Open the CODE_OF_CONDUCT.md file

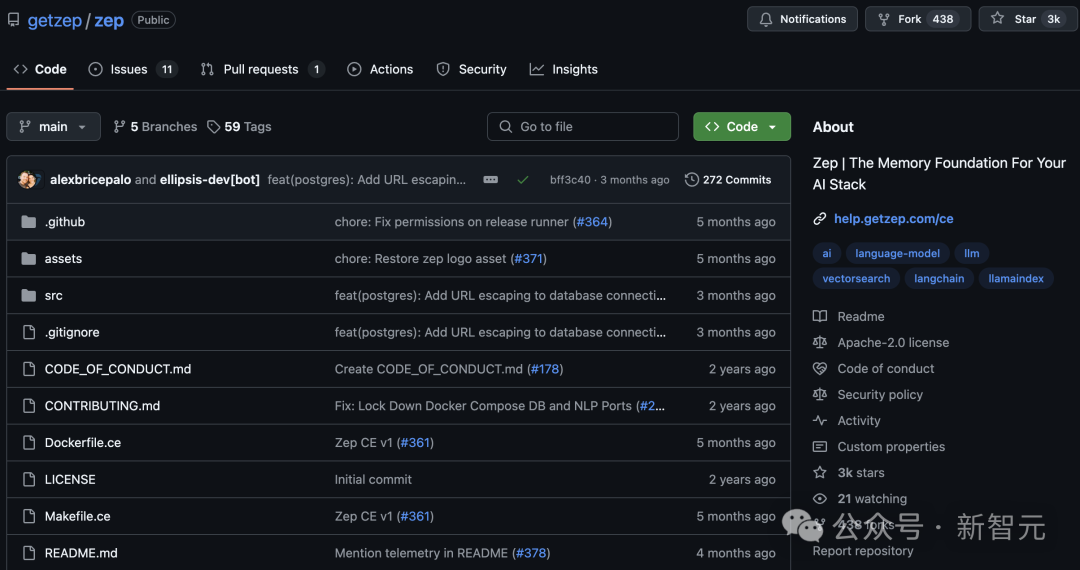[x=118, y=369]
